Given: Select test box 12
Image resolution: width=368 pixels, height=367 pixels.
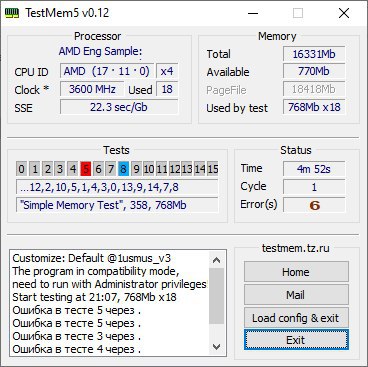Looking at the screenshot, I should click(x=175, y=169).
